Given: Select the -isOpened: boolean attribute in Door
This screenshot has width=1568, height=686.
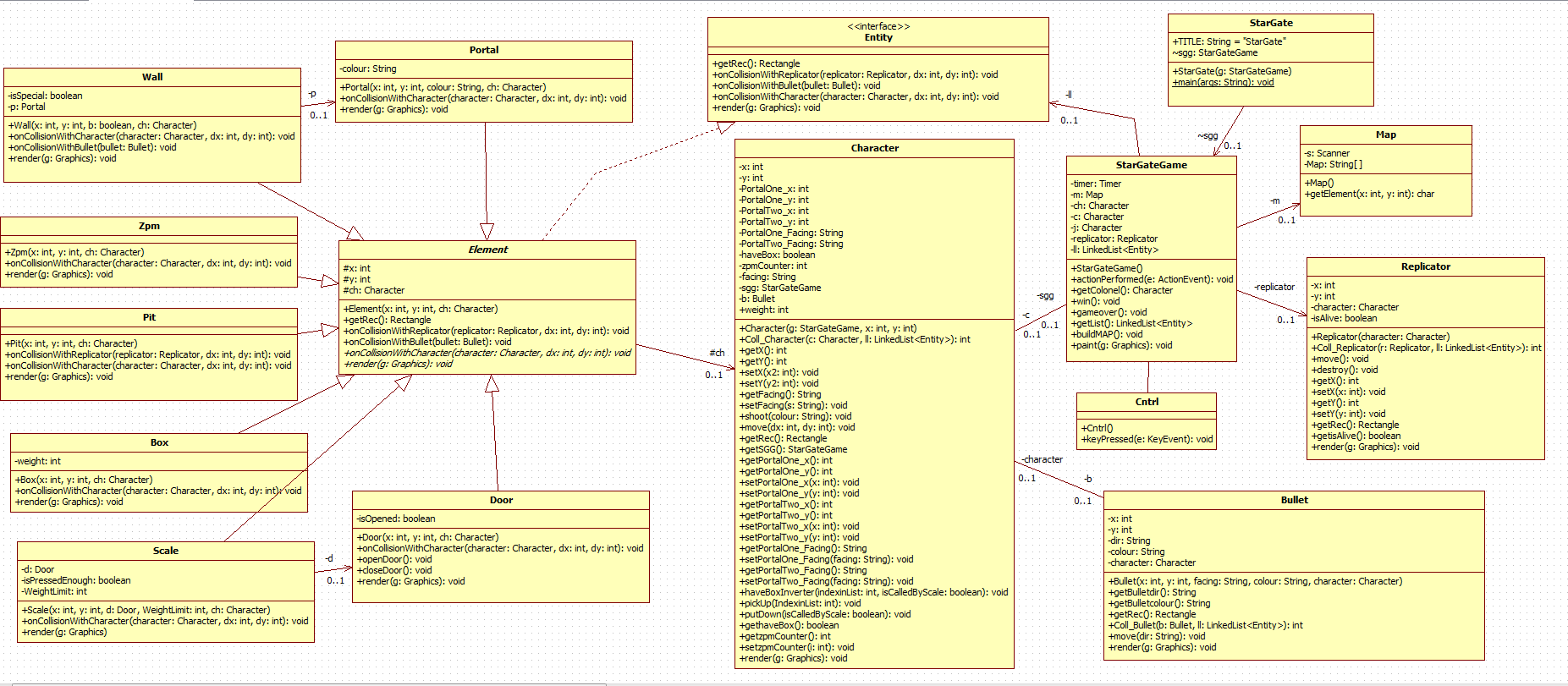Looking at the screenshot, I should click(x=396, y=519).
